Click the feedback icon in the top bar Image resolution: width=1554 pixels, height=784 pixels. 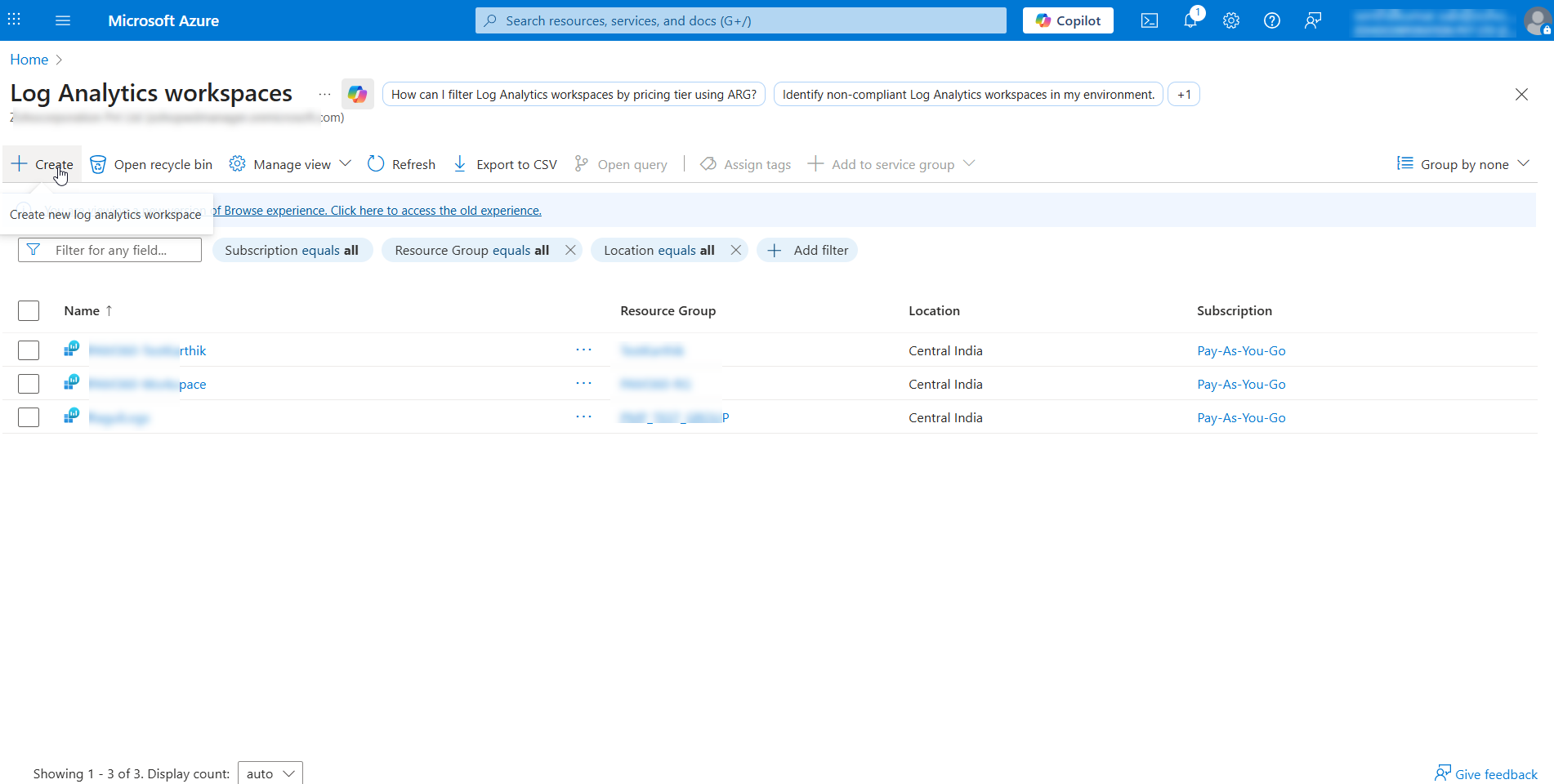tap(1312, 20)
